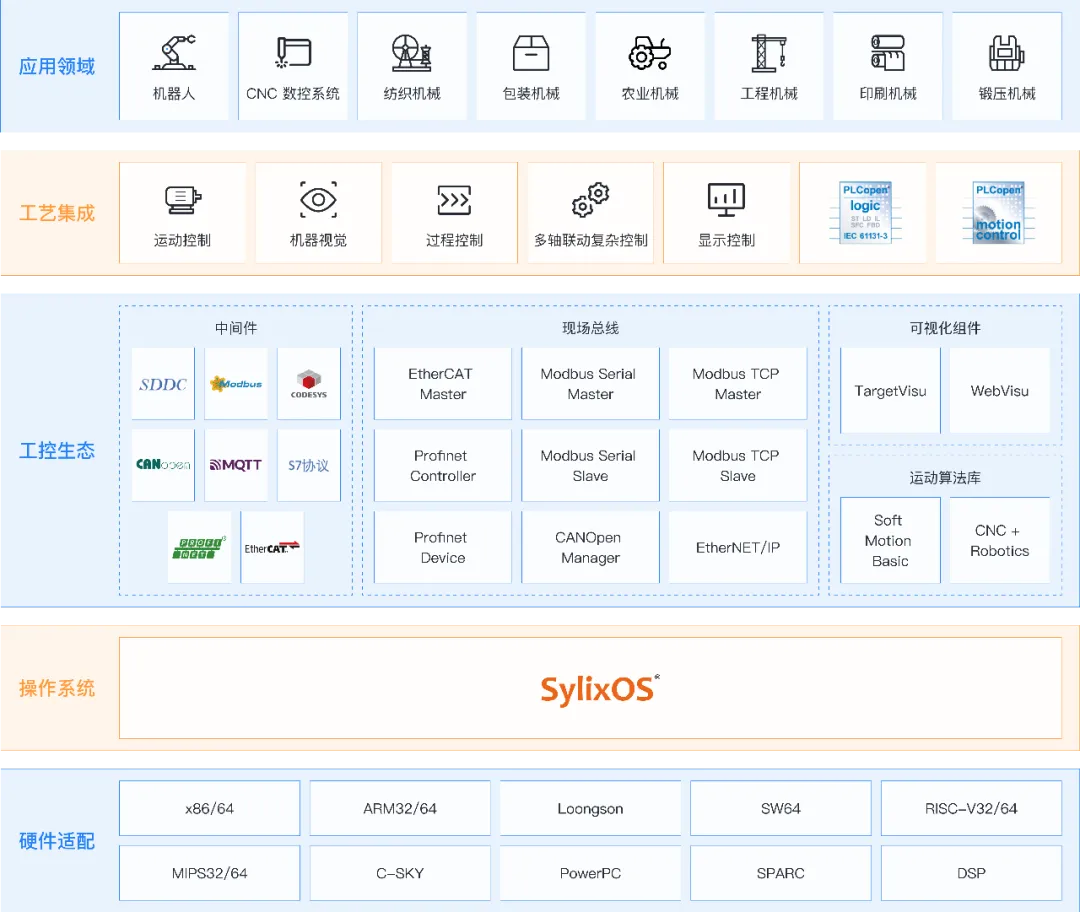Open the WebVisu component tile
Image resolution: width=1080 pixels, height=912 pixels.
click(x=999, y=391)
